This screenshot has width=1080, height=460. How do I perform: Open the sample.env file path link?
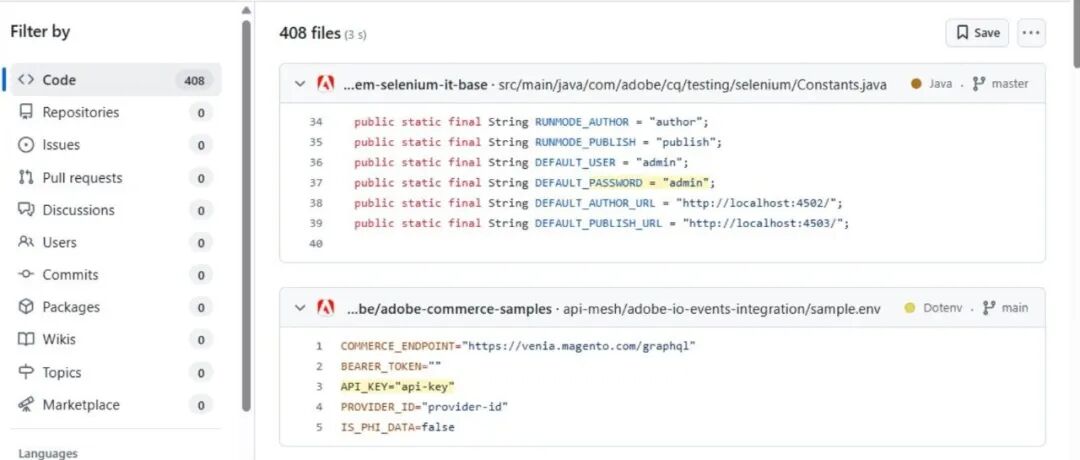click(x=722, y=309)
